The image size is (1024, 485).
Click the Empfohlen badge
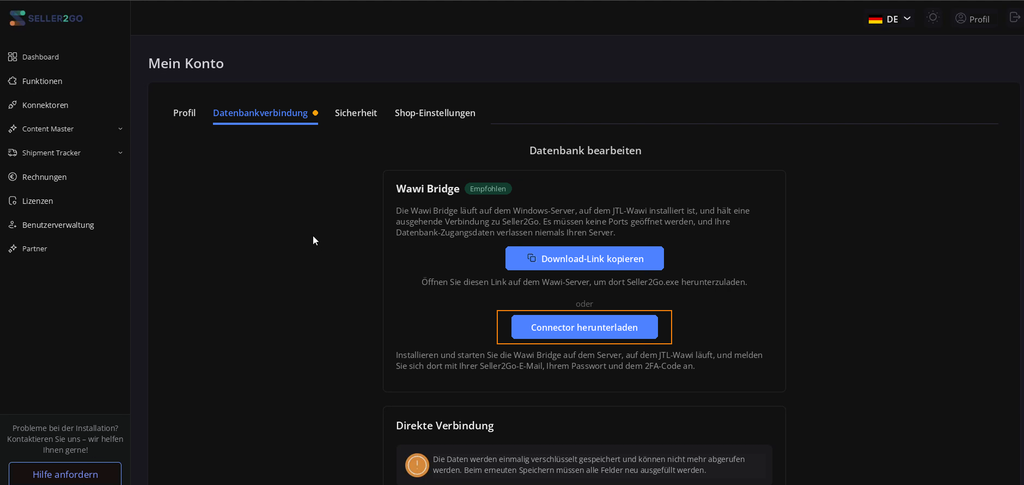488,189
